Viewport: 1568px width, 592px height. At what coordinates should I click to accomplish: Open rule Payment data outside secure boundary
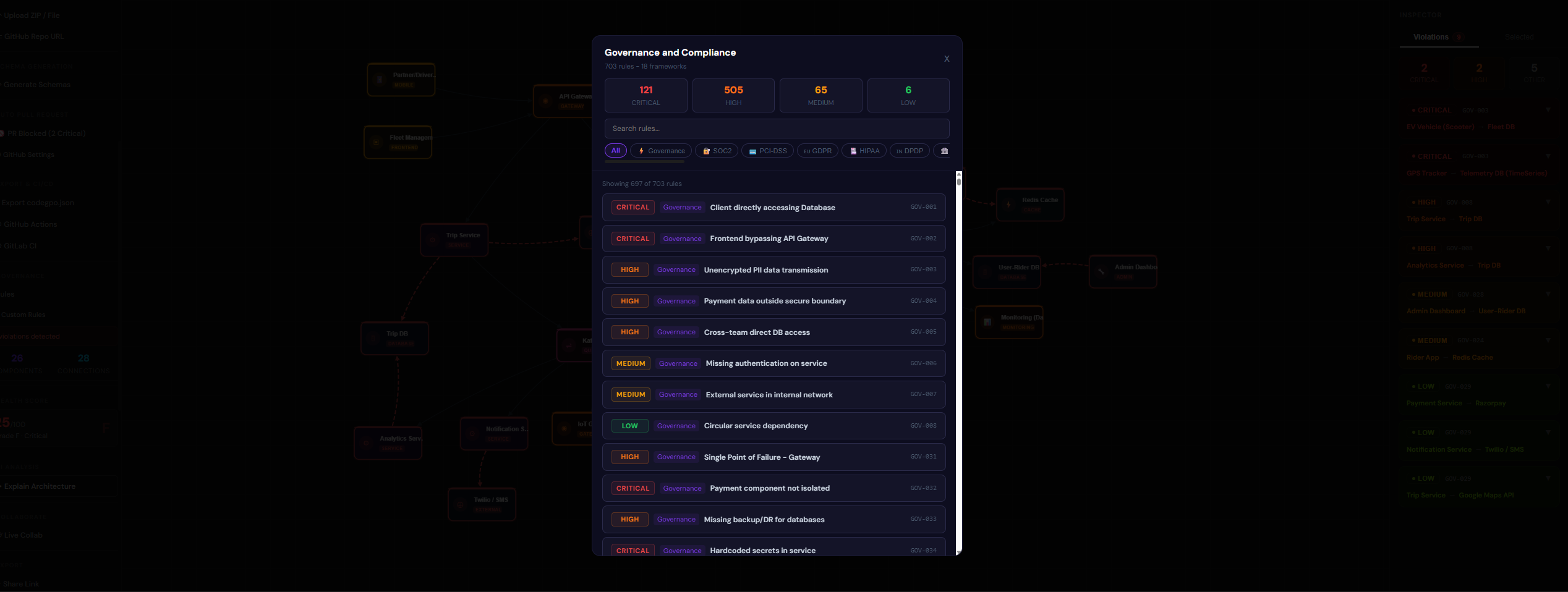point(773,301)
